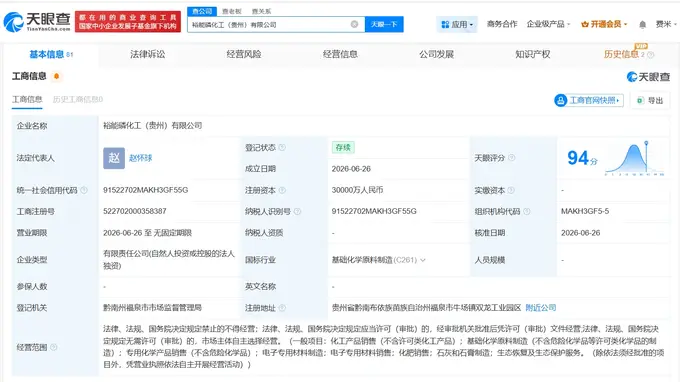The height and width of the screenshot is (382, 680).
Task: Click the notification bell icon
Action: (x=642, y=24)
